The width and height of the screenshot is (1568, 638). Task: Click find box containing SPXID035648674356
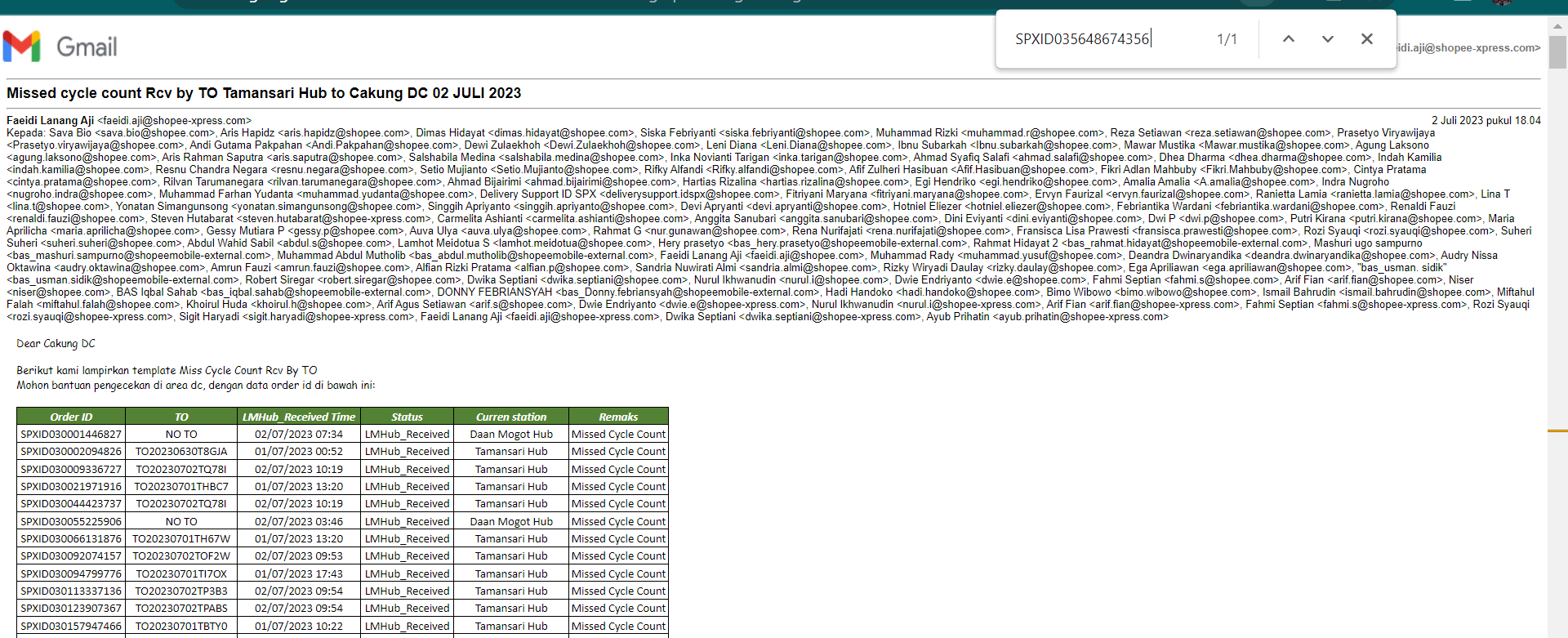tap(1102, 38)
